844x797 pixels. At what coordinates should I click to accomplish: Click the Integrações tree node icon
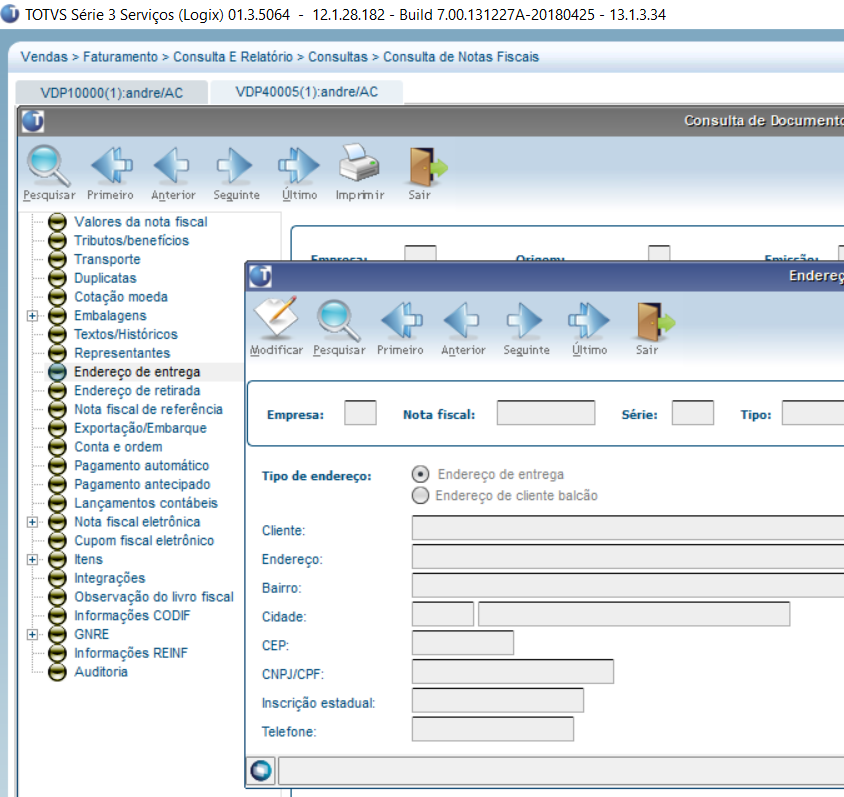(x=57, y=578)
